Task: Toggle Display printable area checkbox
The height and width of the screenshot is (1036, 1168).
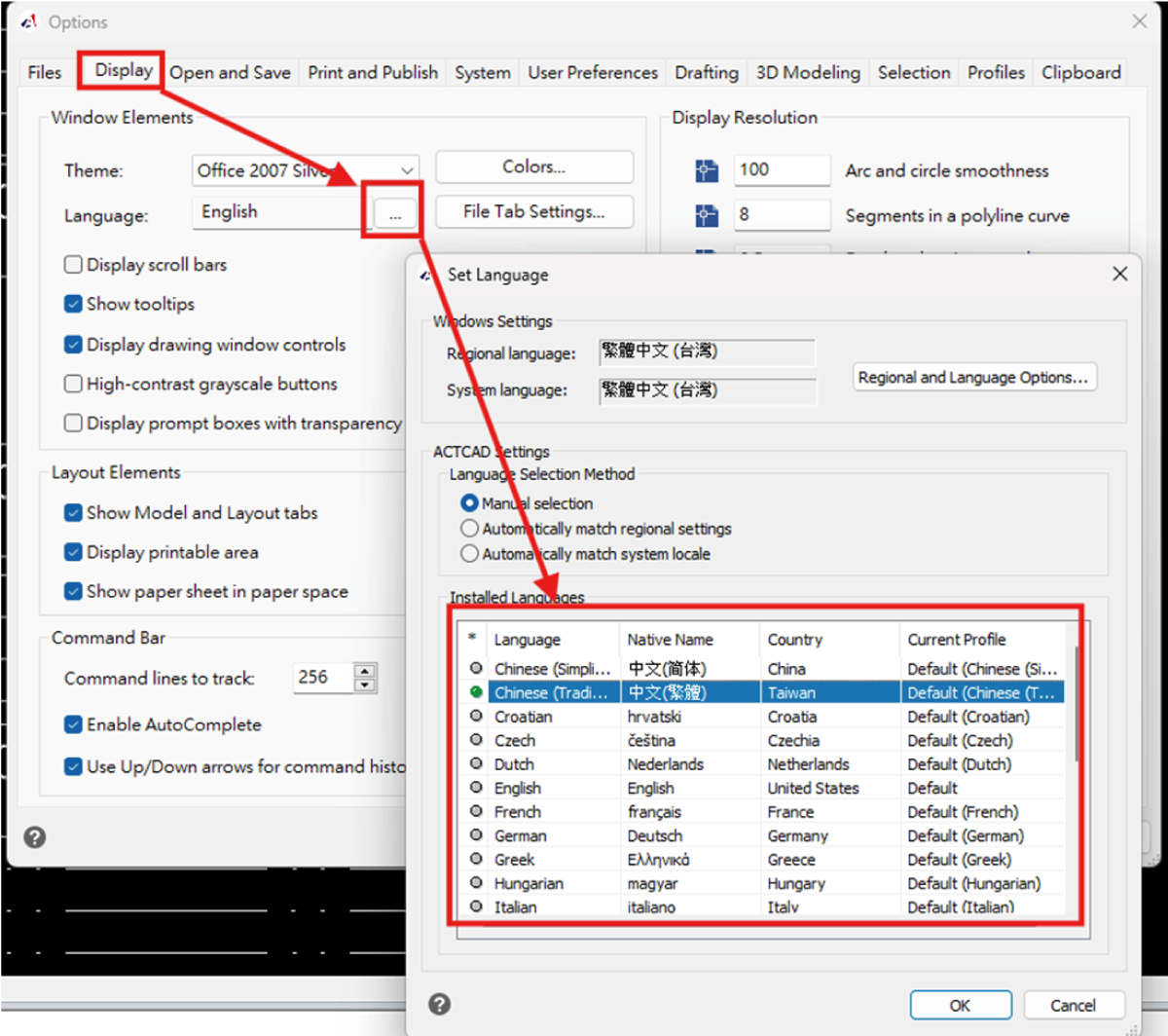Action: pos(73,552)
